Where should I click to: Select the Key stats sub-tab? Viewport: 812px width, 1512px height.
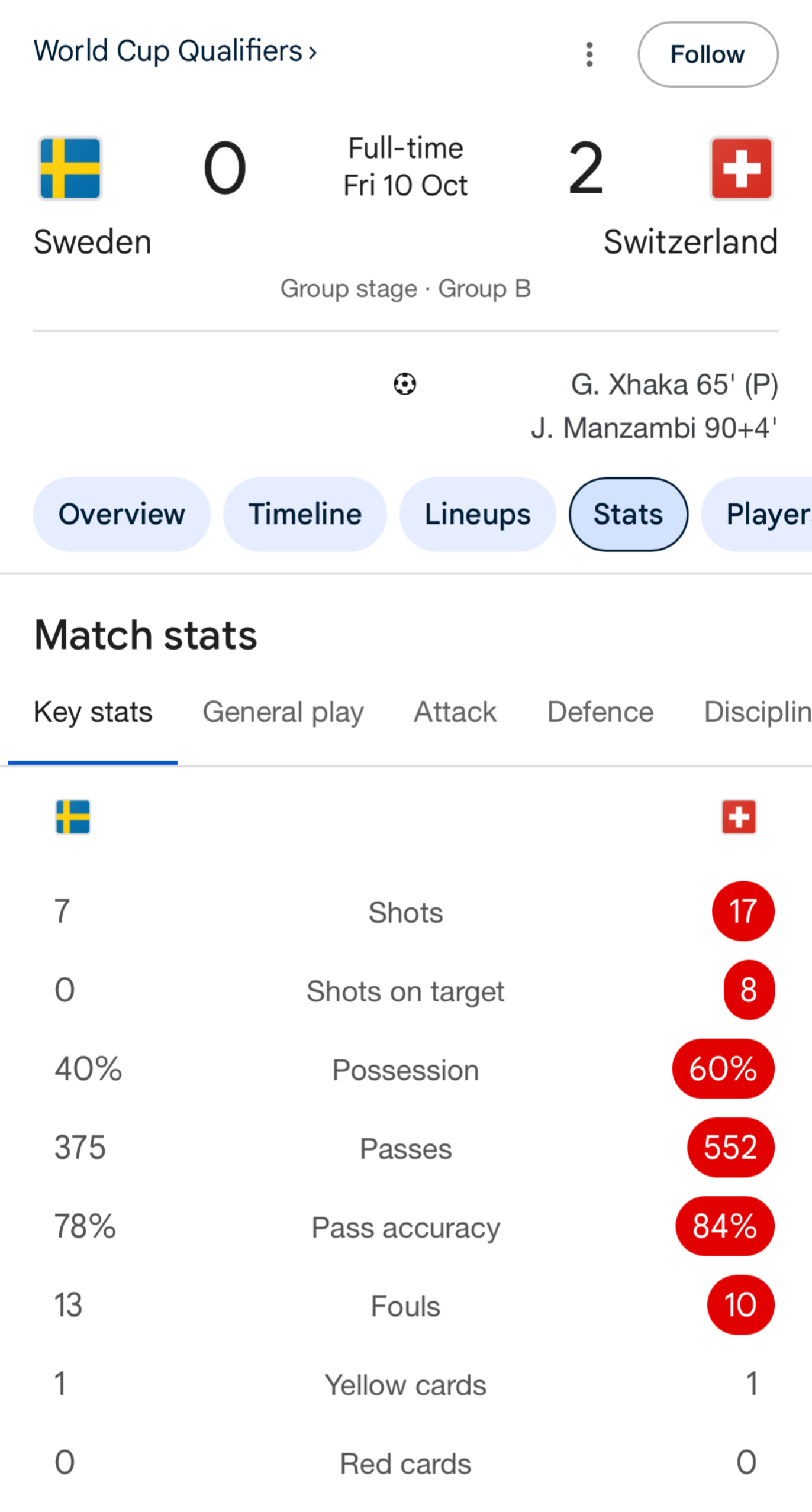click(x=93, y=712)
